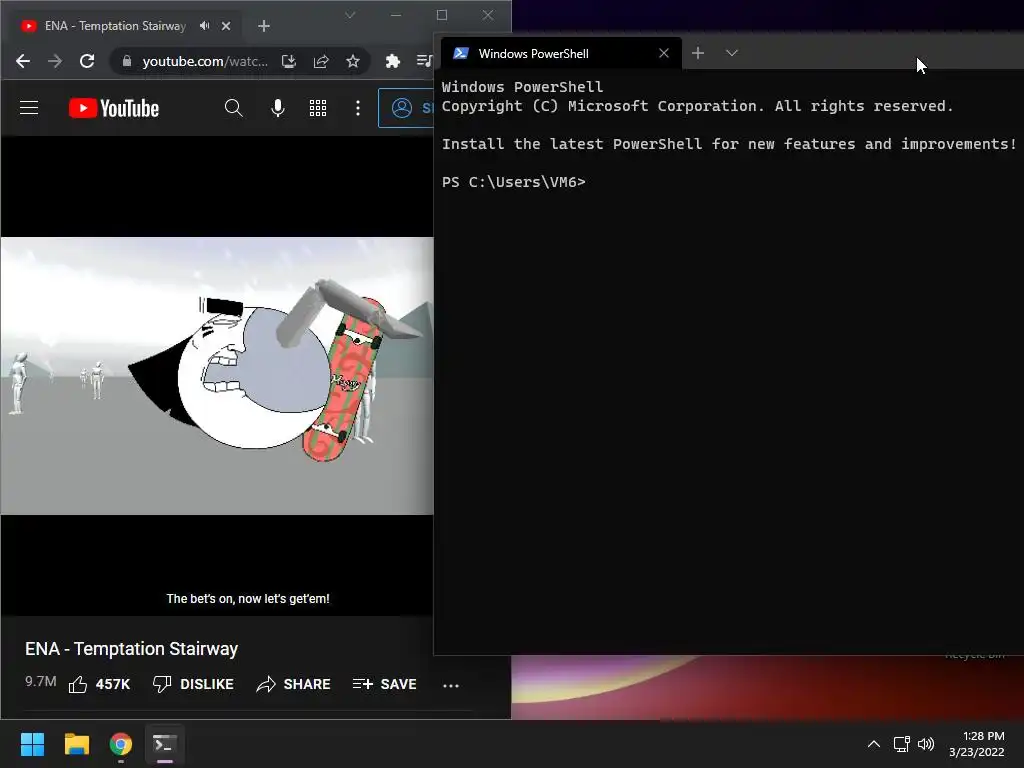Click the YouTube sign in button
This screenshot has width=1024, height=768.
click(406, 108)
